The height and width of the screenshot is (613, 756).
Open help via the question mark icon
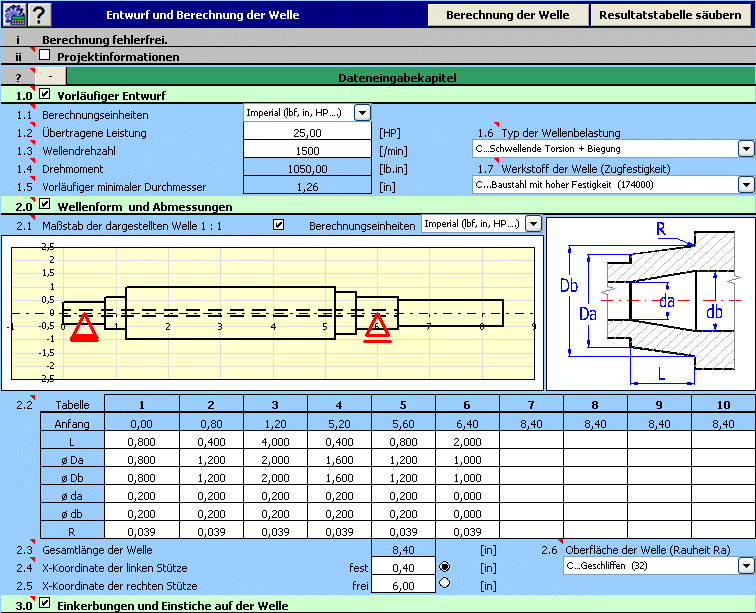point(40,14)
